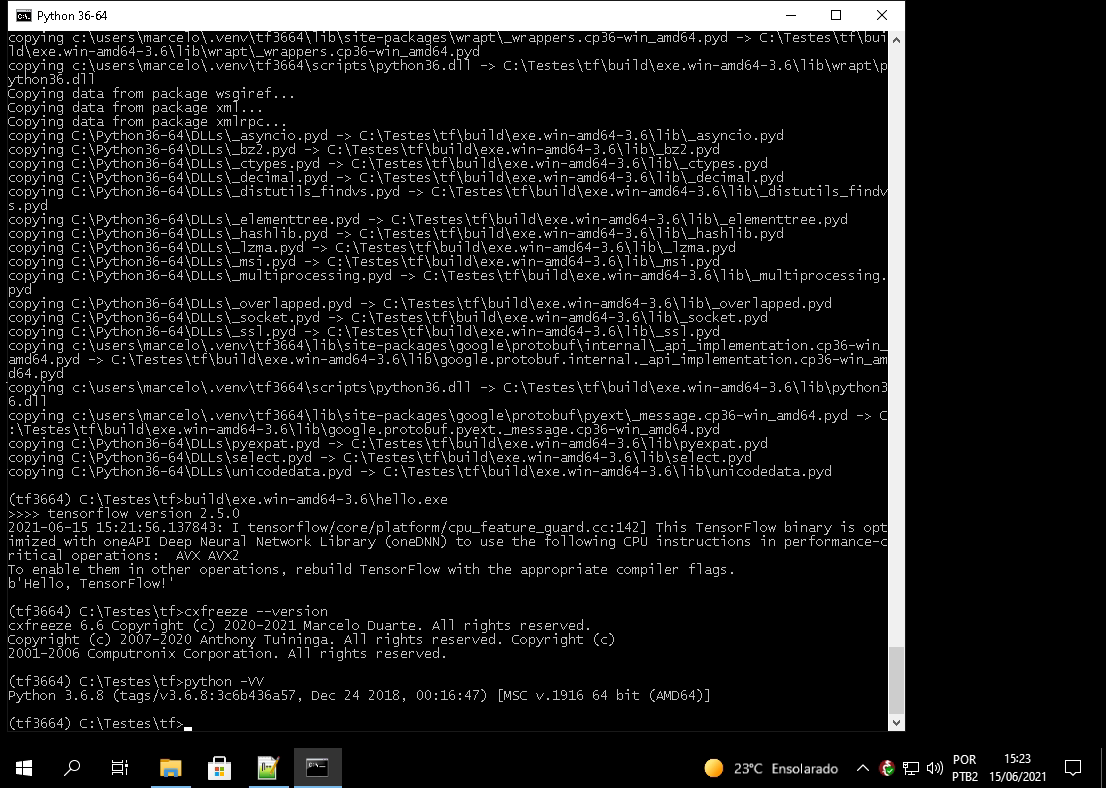The image size is (1106, 788).
Task: Select the active Command Prompt taskbar icon
Action: [317, 768]
